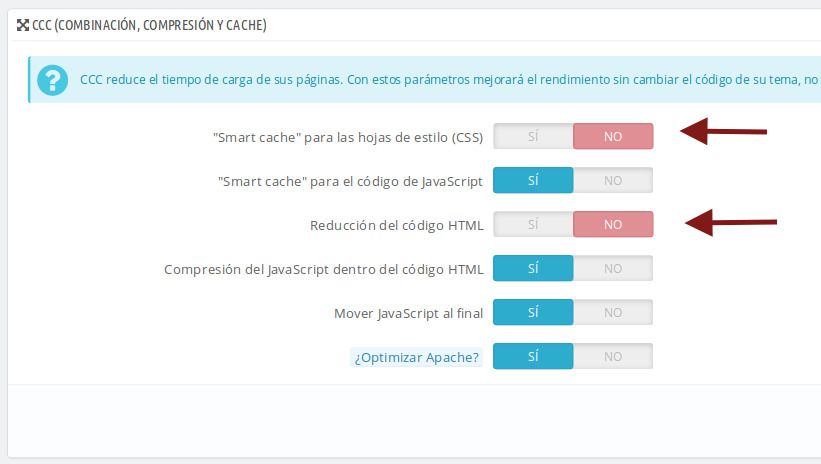Click the Mover JavaScript al final label
The width and height of the screenshot is (821, 464).
click(408, 314)
